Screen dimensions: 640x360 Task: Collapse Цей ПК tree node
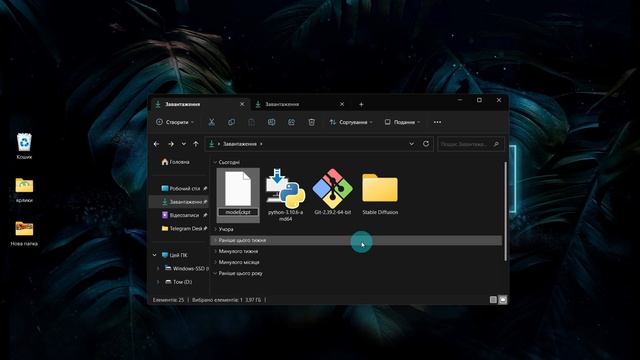tap(155, 255)
